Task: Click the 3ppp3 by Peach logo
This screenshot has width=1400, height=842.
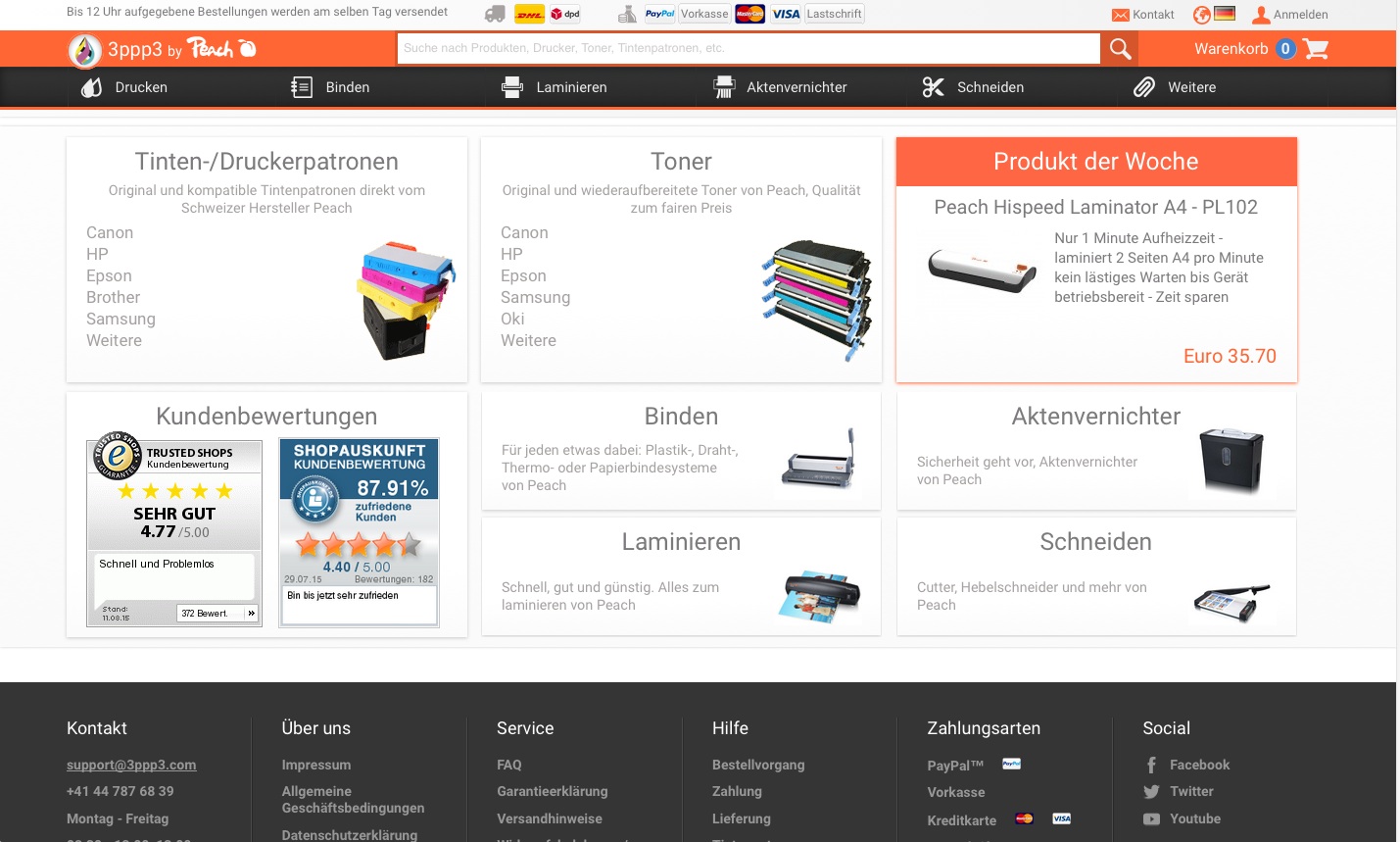Action: (163, 50)
